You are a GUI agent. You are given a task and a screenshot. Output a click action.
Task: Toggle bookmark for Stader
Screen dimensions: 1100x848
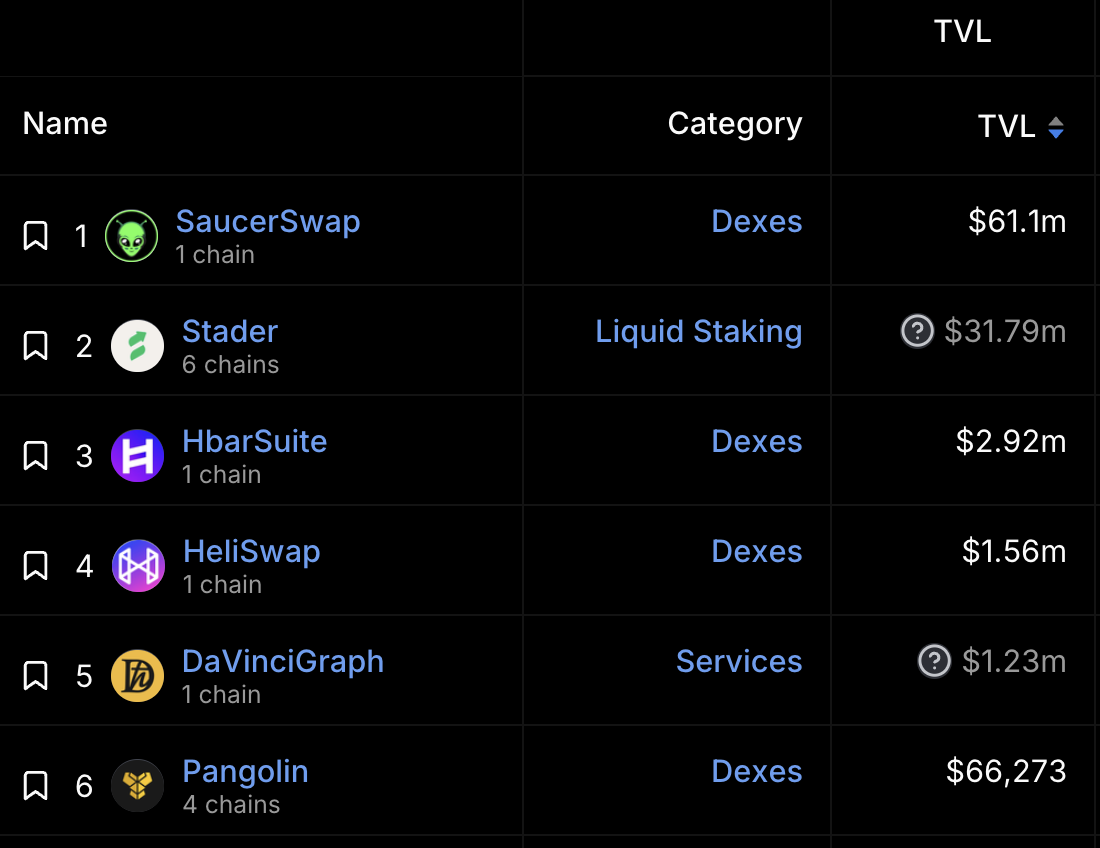tap(36, 346)
